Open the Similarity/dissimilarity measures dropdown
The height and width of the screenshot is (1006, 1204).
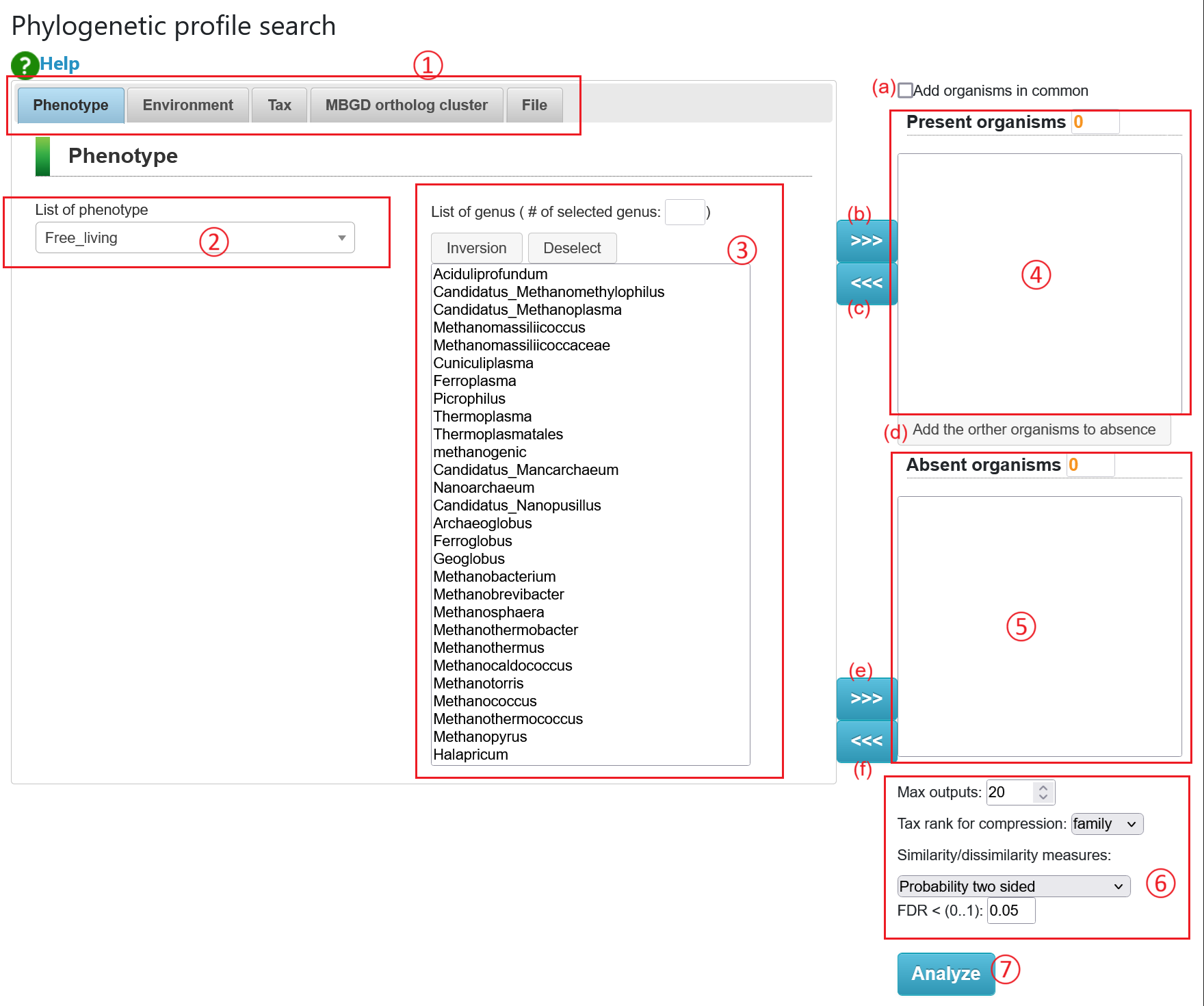(1013, 886)
